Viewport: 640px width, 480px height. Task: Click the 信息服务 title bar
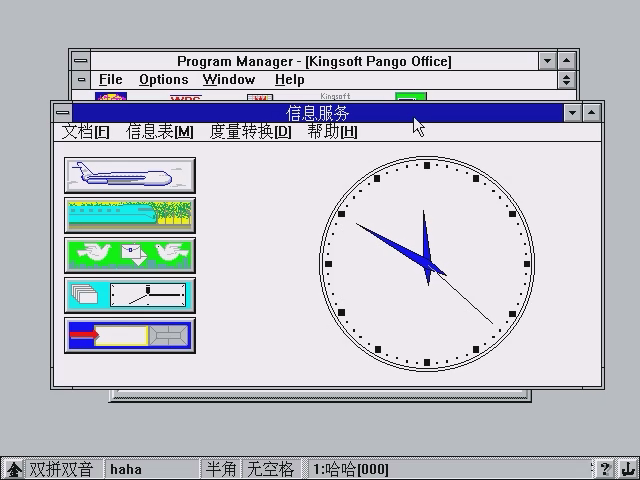318,113
